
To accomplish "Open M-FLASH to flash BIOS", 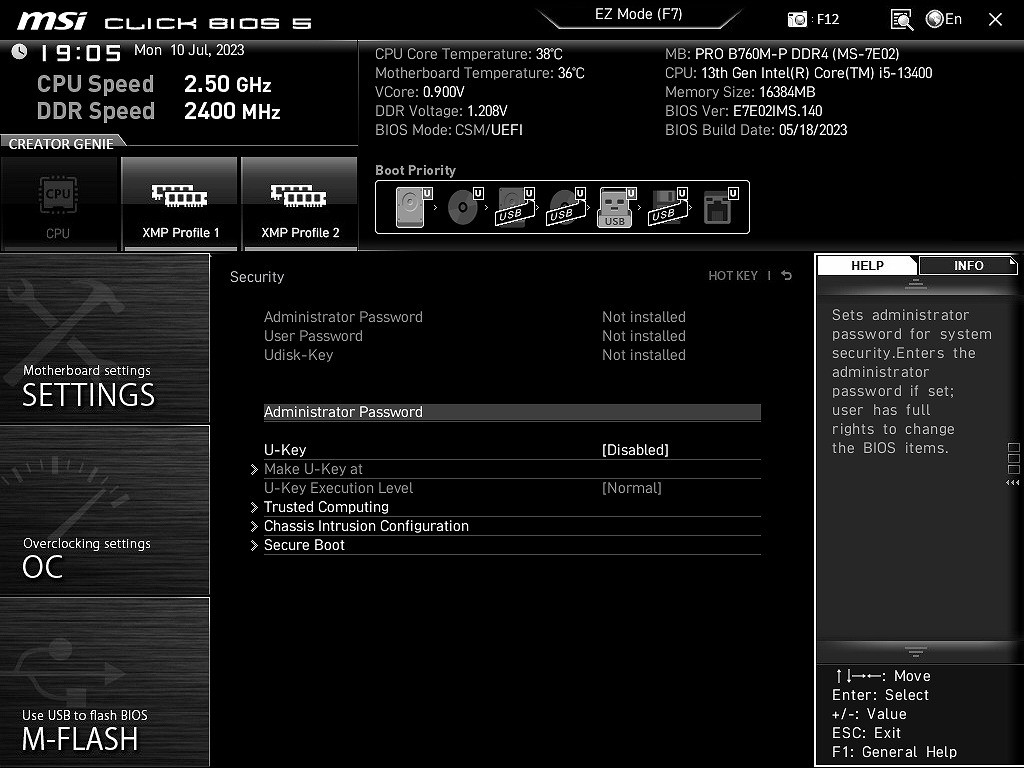I will [105, 683].
